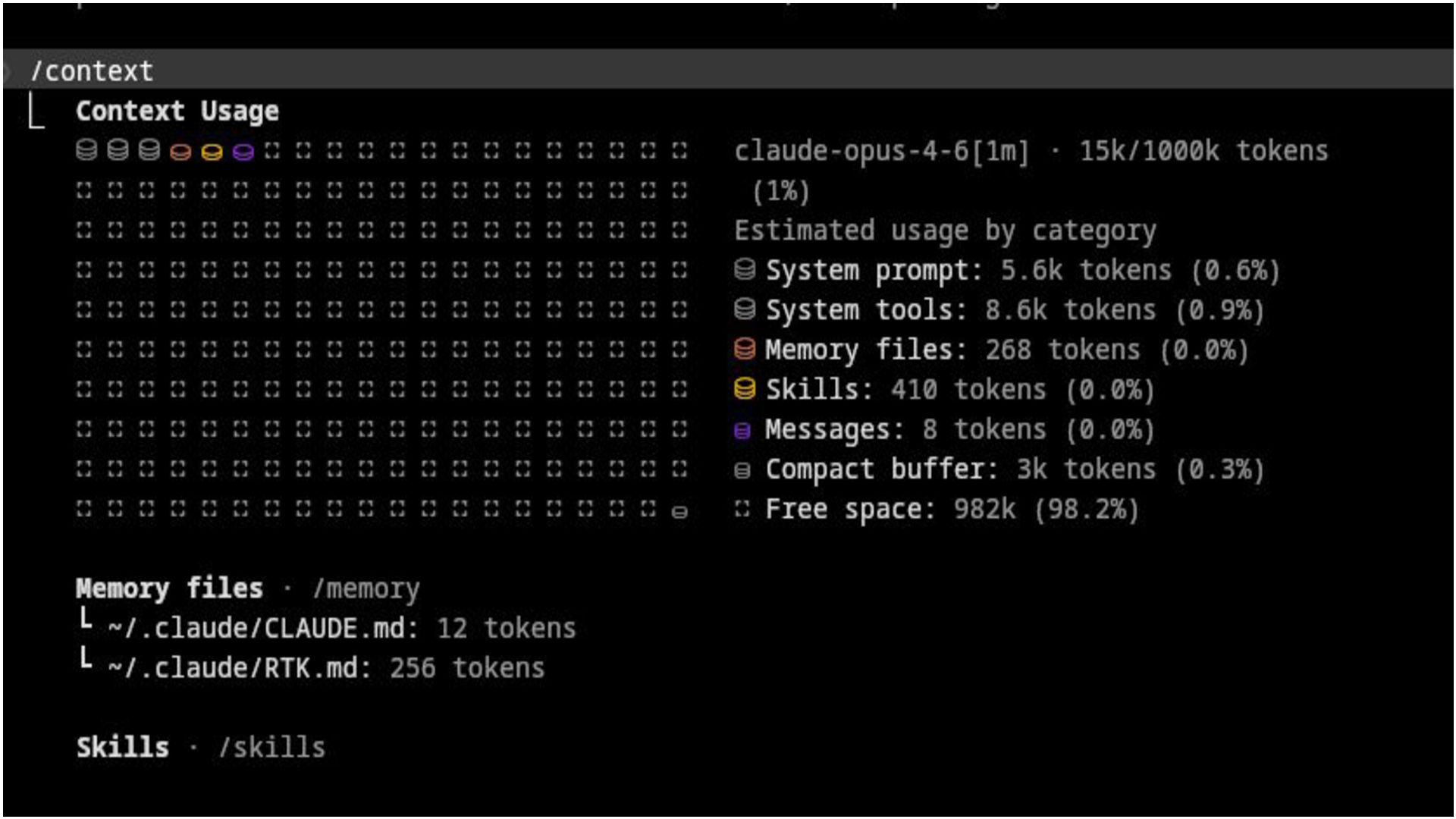Click the Context Usage heading
The image size is (1456, 819).
pyautogui.click(x=177, y=111)
